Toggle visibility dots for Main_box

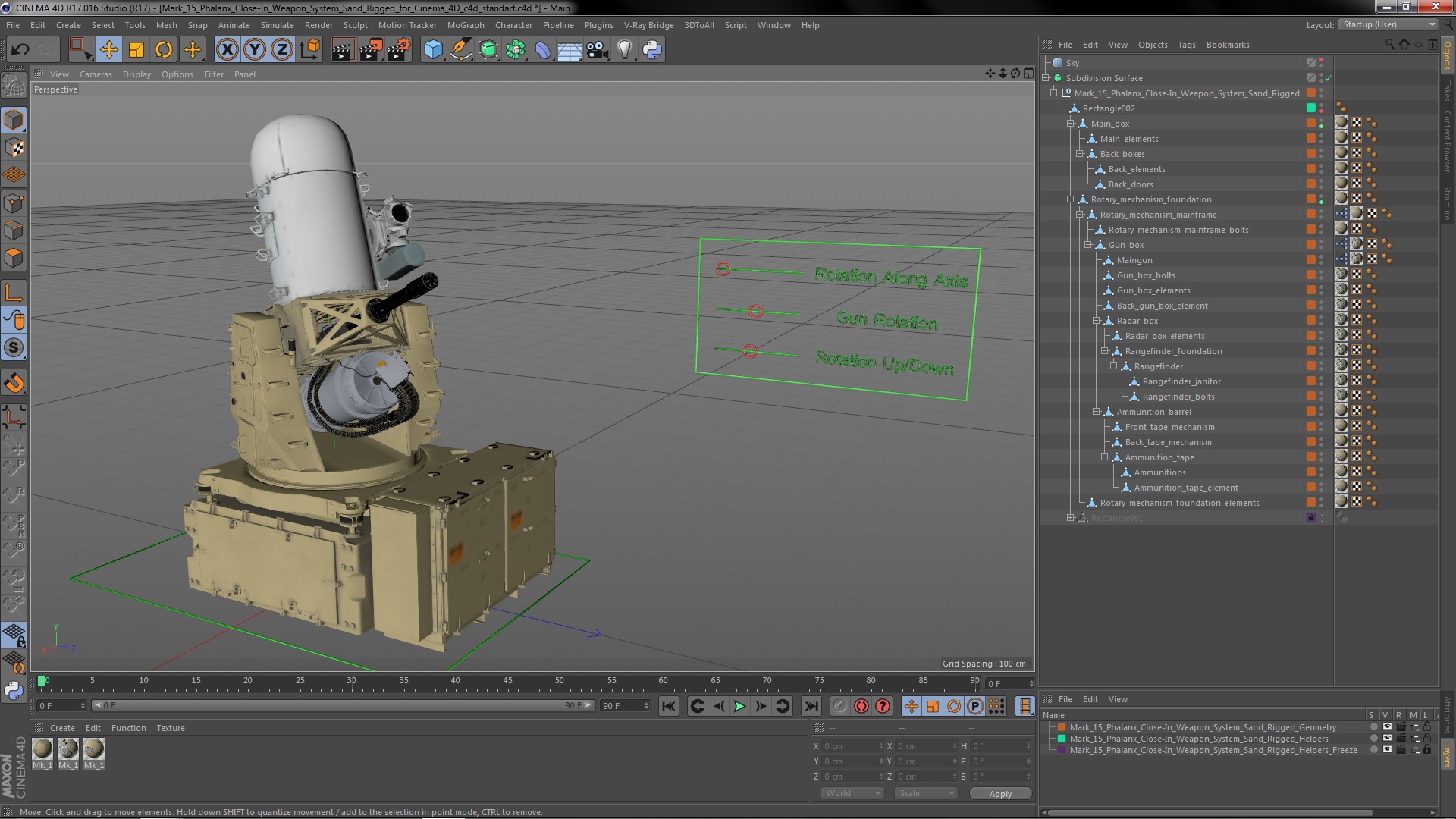coord(1322,124)
